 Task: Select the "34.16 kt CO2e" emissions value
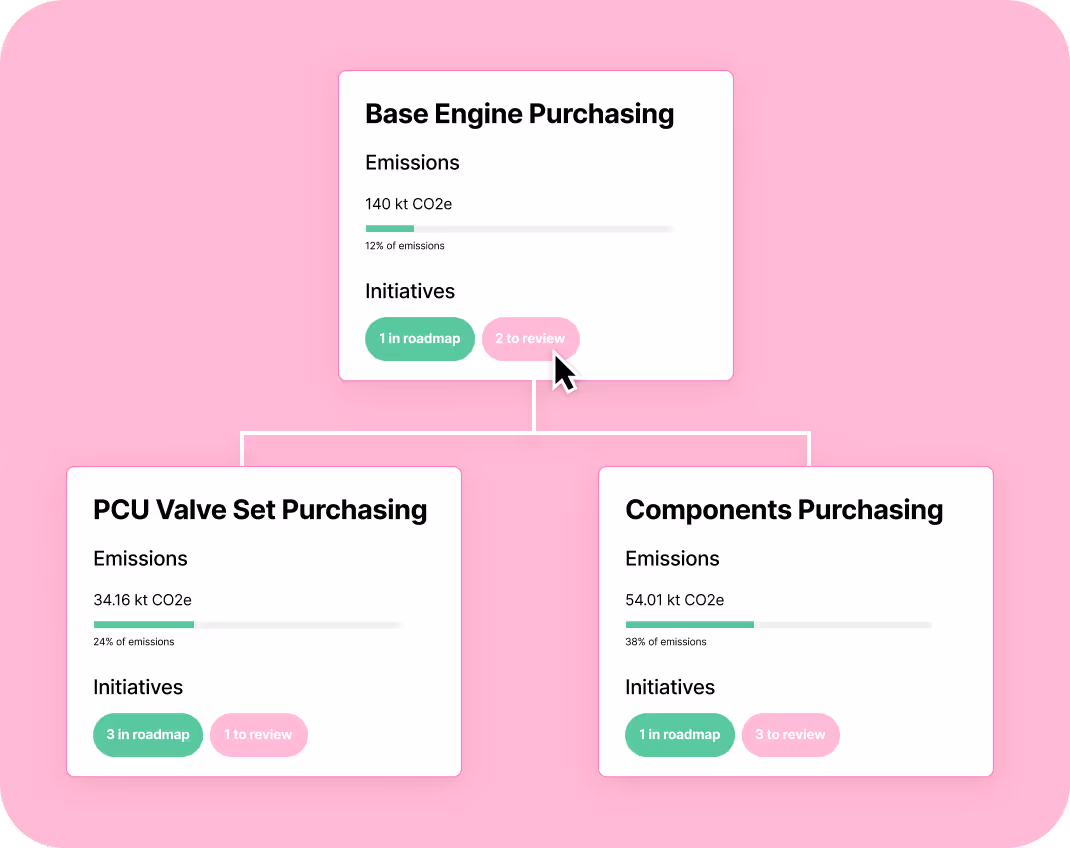142,600
